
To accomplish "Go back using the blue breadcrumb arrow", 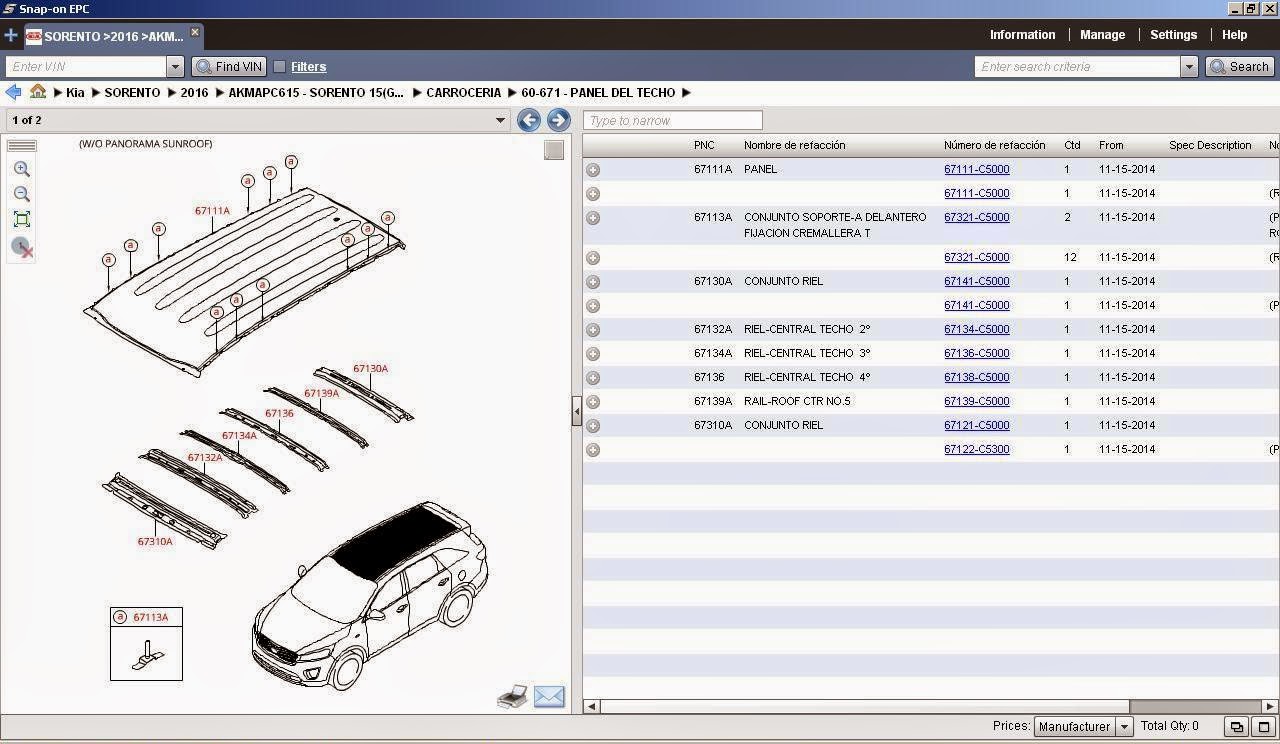I will (x=13, y=92).
